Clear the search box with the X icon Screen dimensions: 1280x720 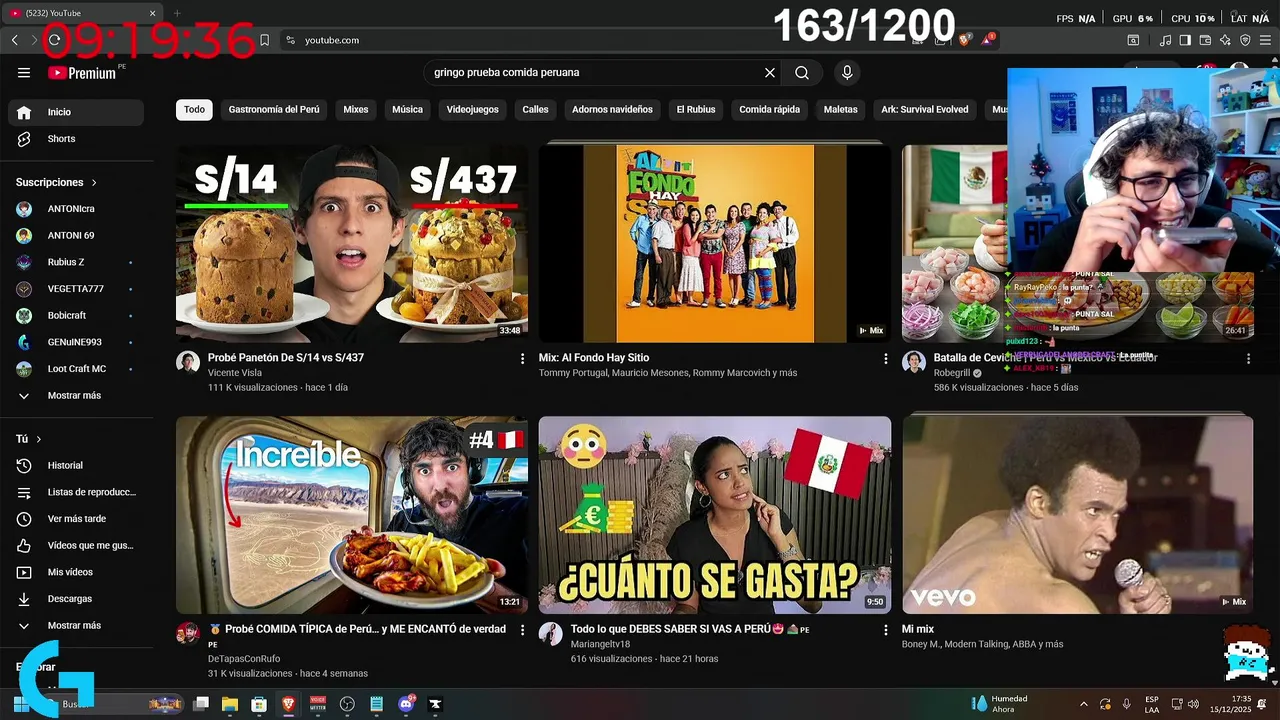(770, 73)
